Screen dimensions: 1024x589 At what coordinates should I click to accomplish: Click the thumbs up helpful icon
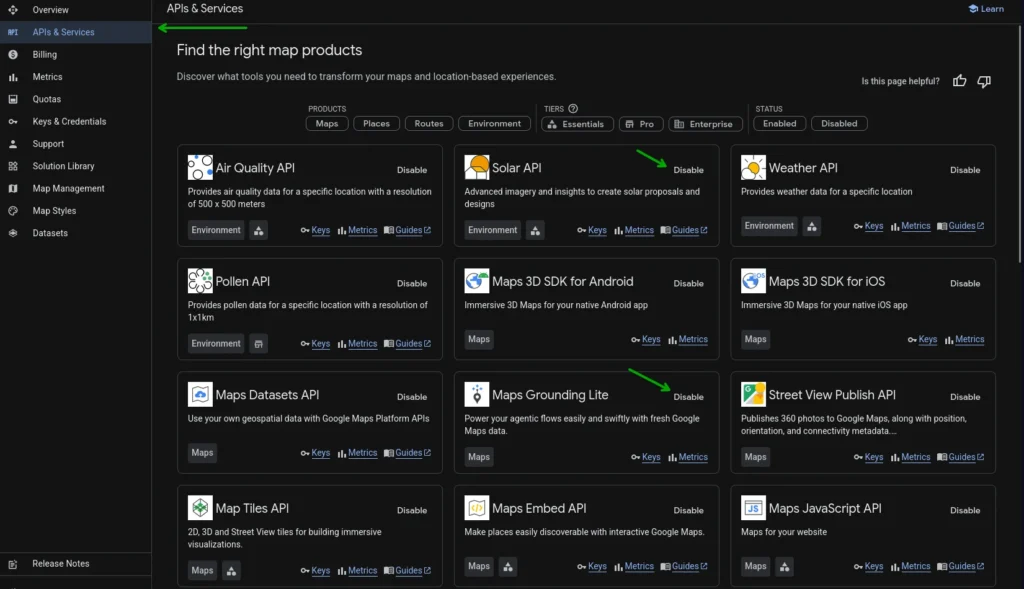[960, 81]
